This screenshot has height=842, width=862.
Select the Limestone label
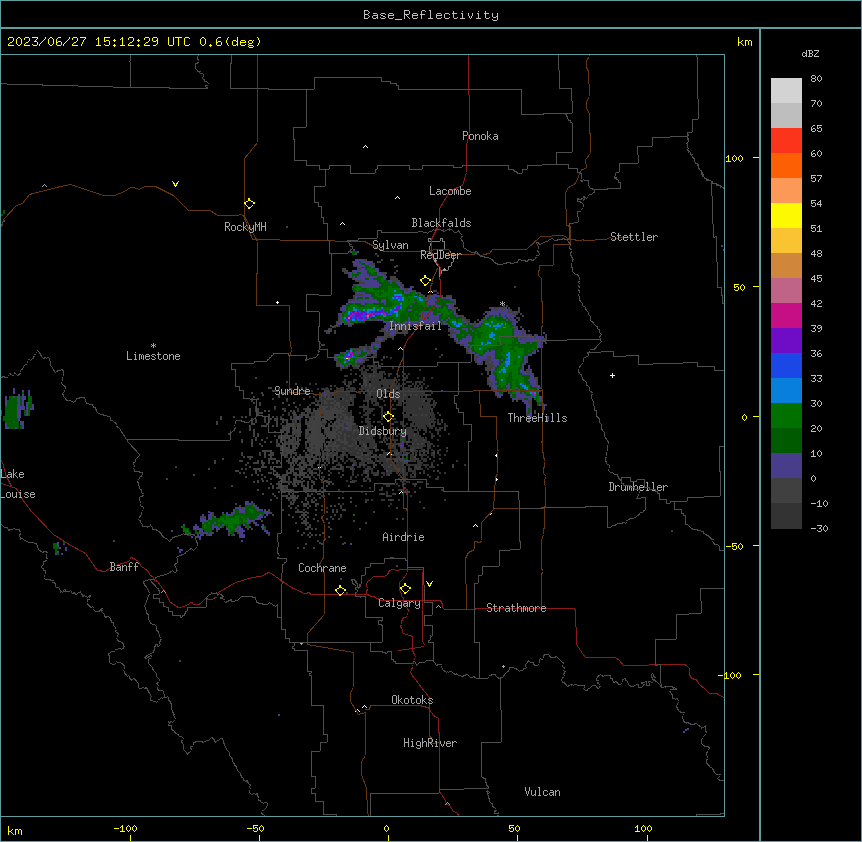pyautogui.click(x=153, y=356)
